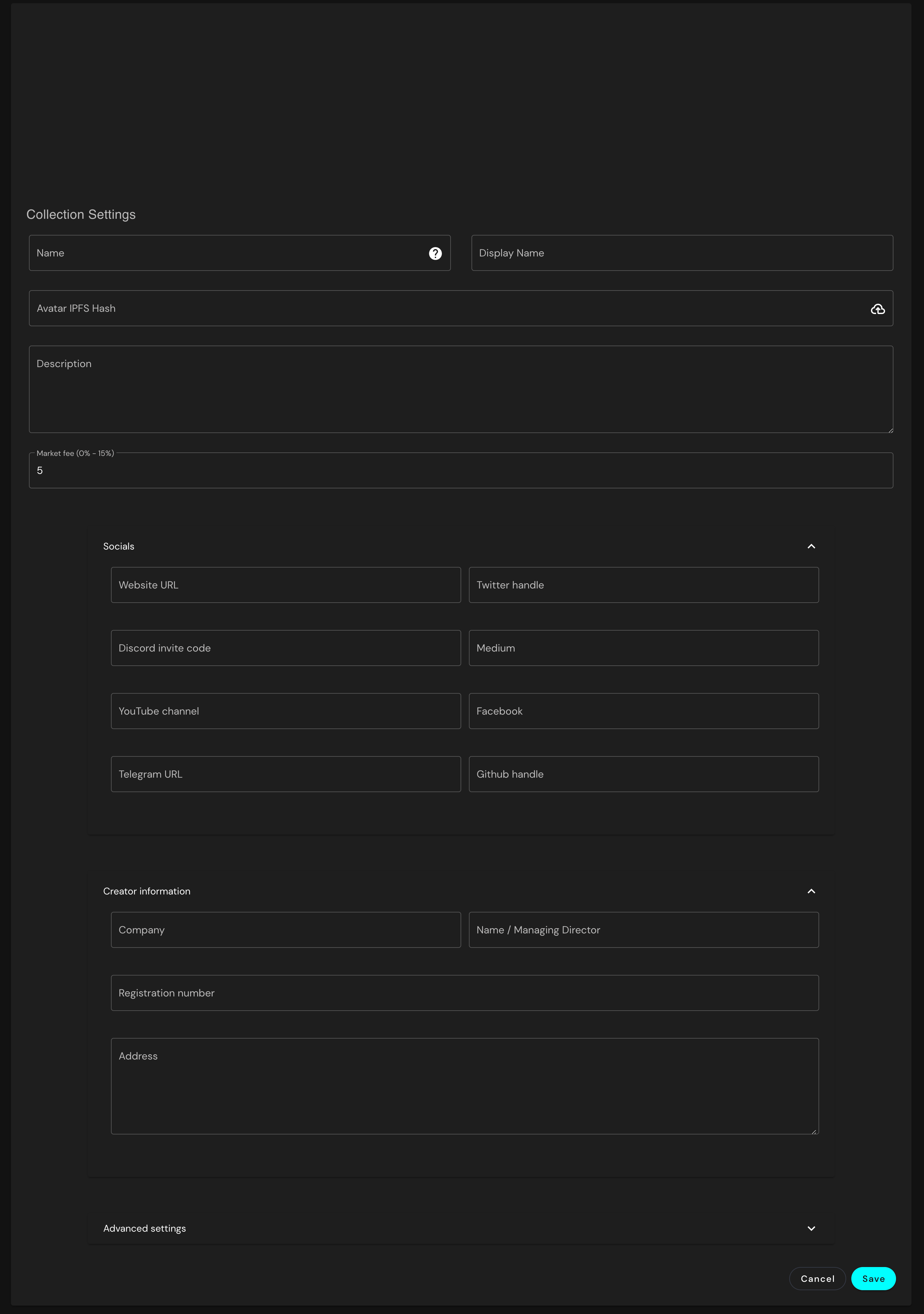The image size is (924, 1314).
Task: Collapse the Creator information section
Action: [811, 891]
